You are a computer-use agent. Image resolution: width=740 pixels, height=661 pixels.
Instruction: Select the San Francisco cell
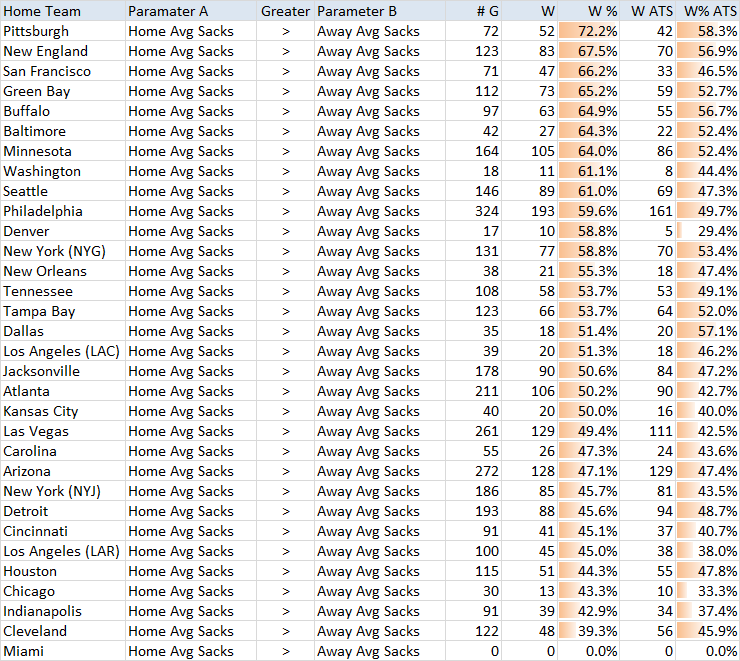tap(63, 71)
